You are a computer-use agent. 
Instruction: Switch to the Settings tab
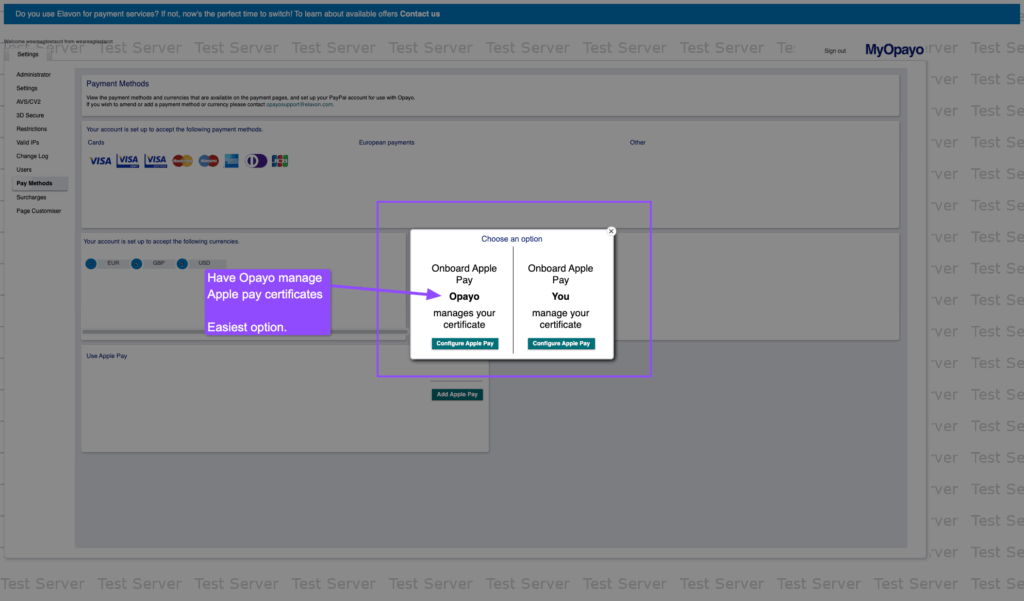coord(27,55)
